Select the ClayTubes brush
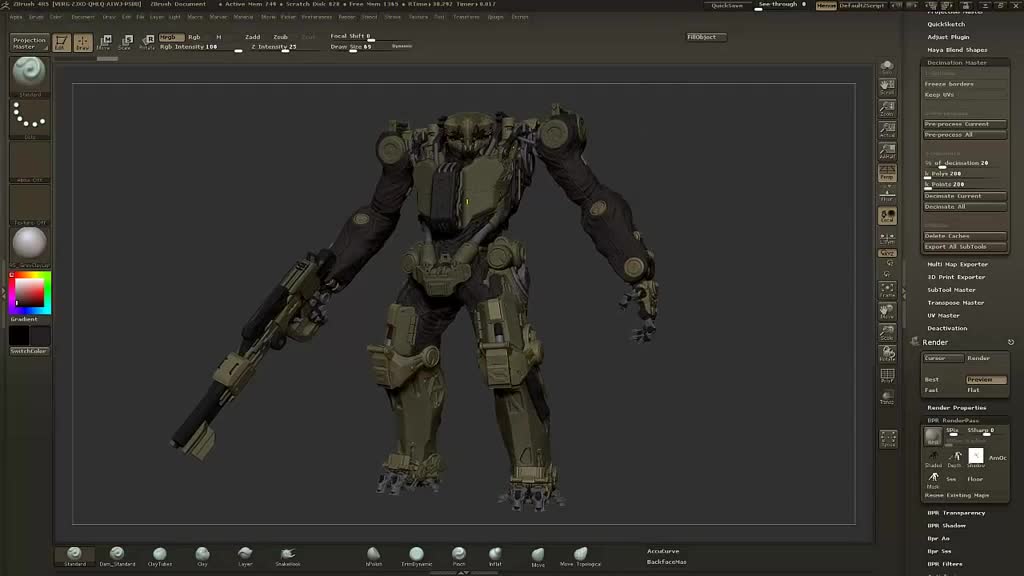The width and height of the screenshot is (1024, 576). pos(160,556)
